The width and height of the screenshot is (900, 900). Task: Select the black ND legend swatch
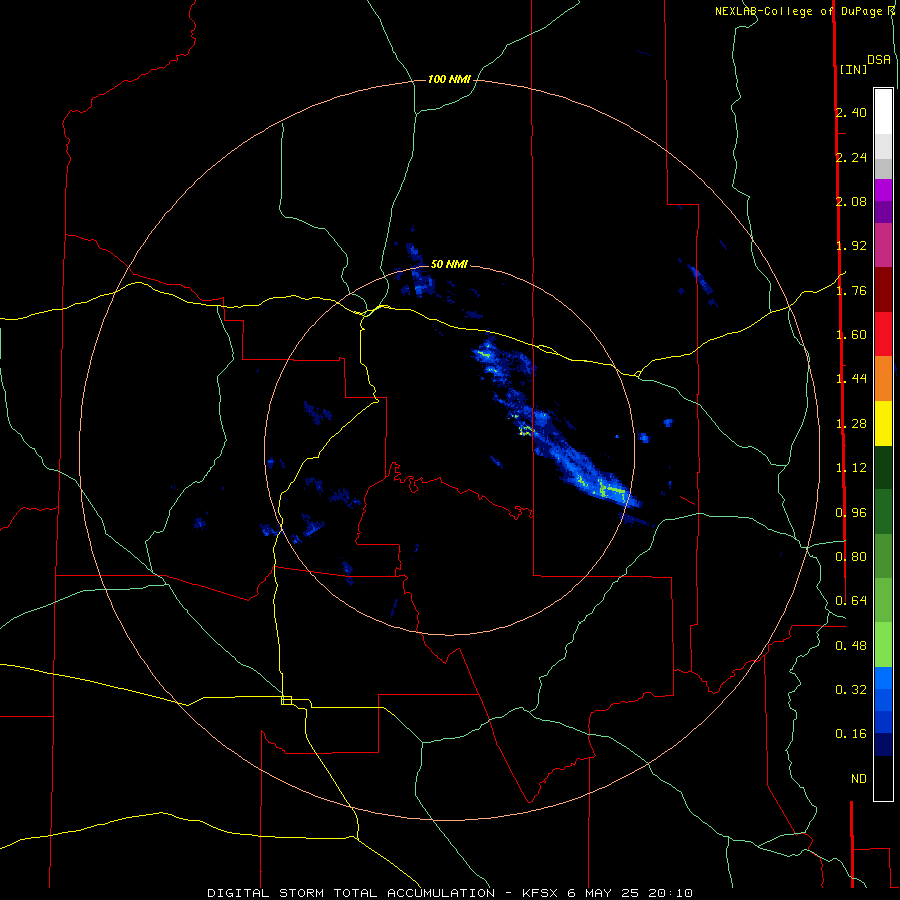[883, 778]
